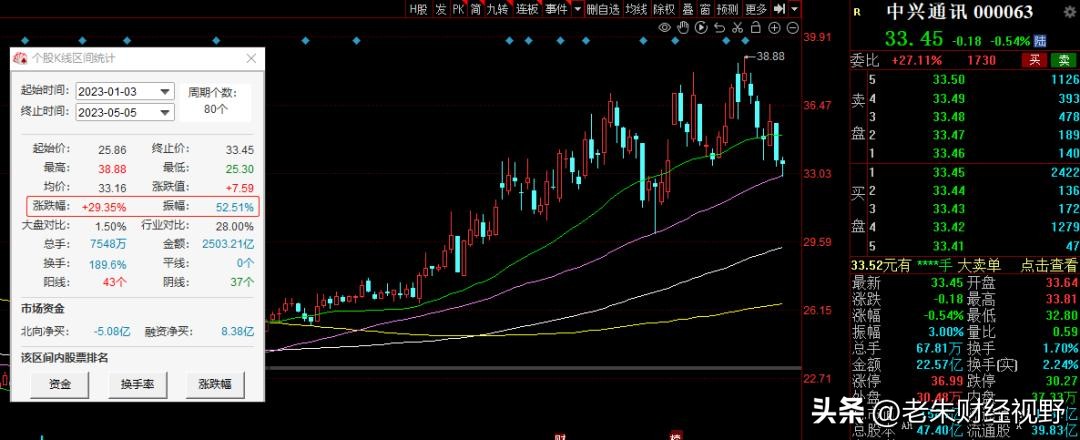
Task: Close the 个股K线区间统计 dialog
Action: 251,58
